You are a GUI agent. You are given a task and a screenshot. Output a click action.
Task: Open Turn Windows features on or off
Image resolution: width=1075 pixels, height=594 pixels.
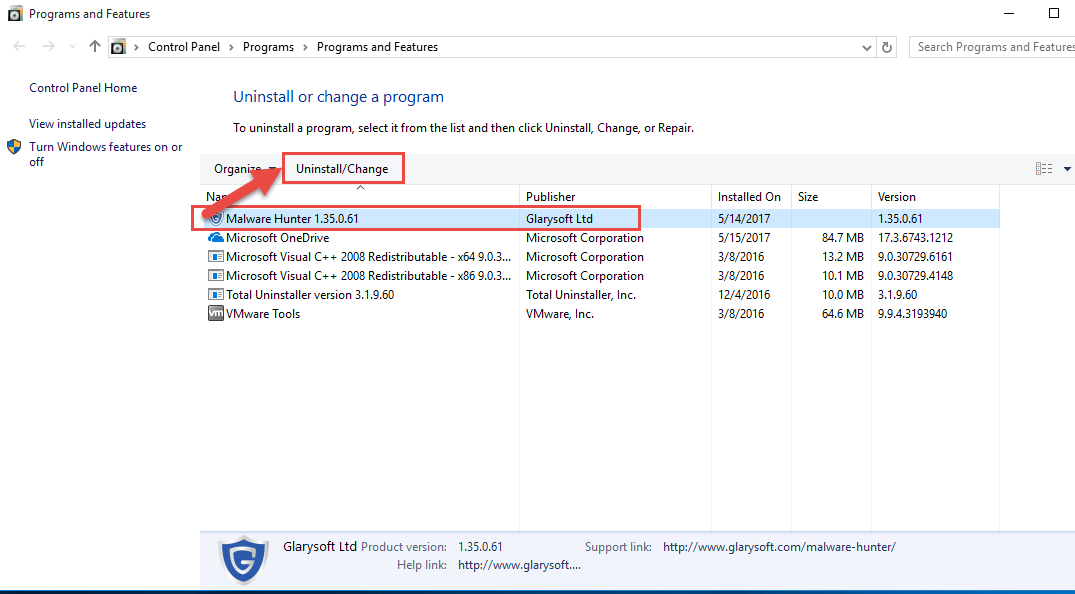106,154
